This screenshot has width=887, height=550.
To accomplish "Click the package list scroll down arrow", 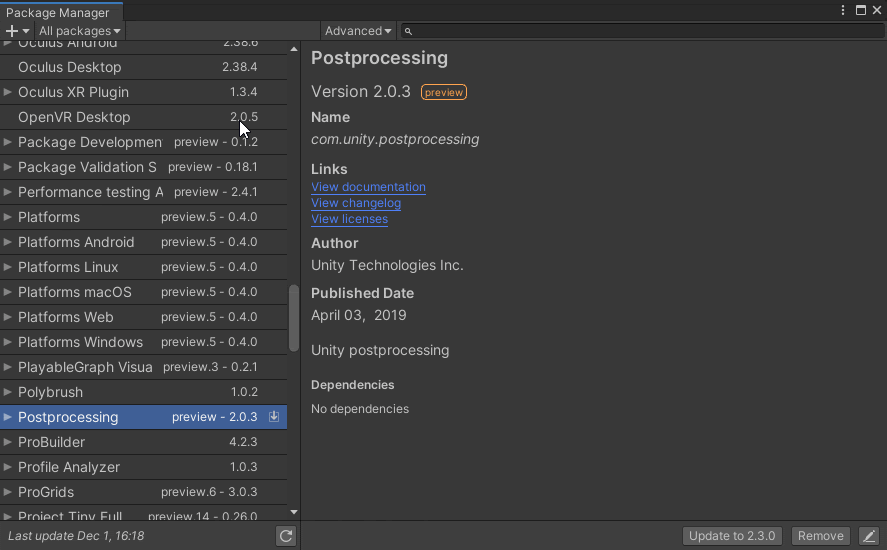I will click(294, 512).
